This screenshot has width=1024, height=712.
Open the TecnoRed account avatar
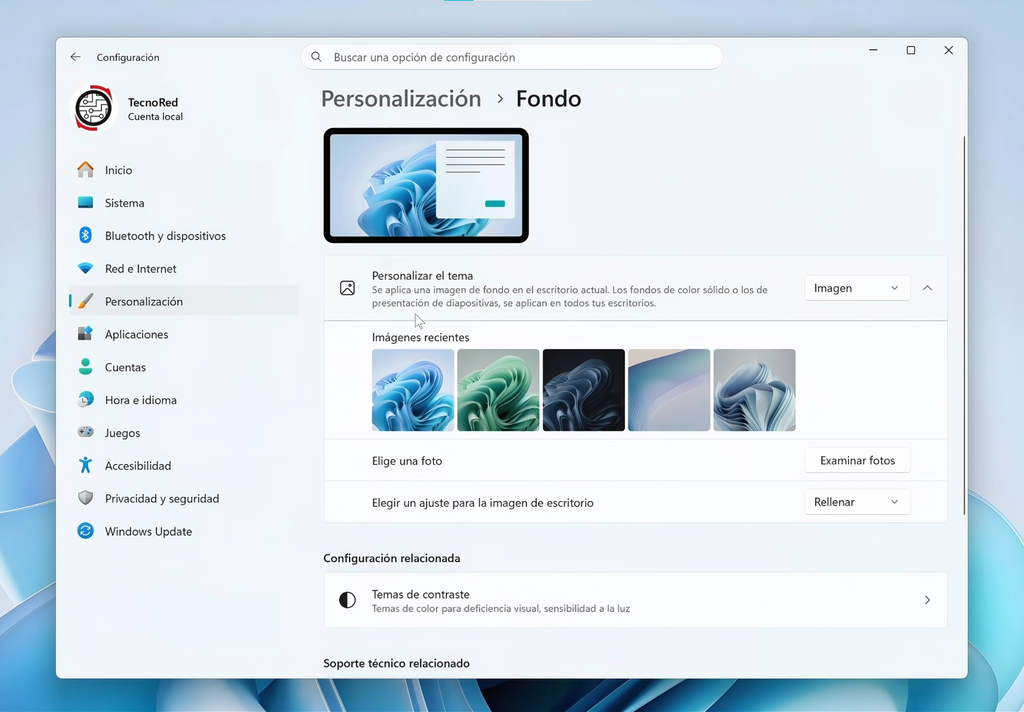[x=93, y=108]
